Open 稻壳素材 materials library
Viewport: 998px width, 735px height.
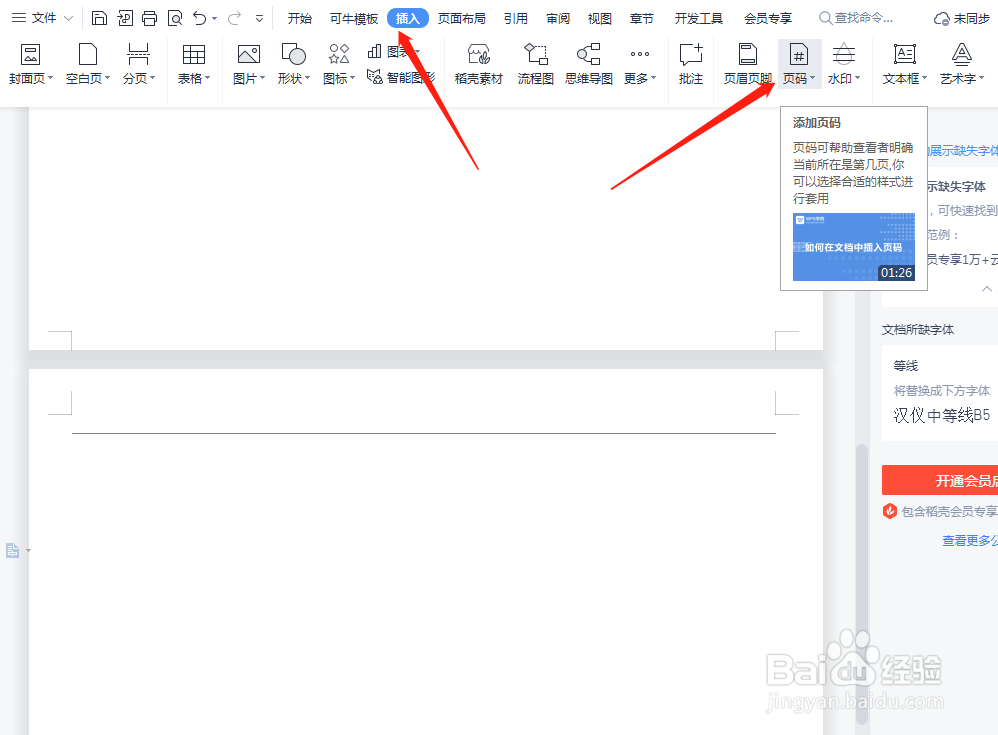pos(479,64)
